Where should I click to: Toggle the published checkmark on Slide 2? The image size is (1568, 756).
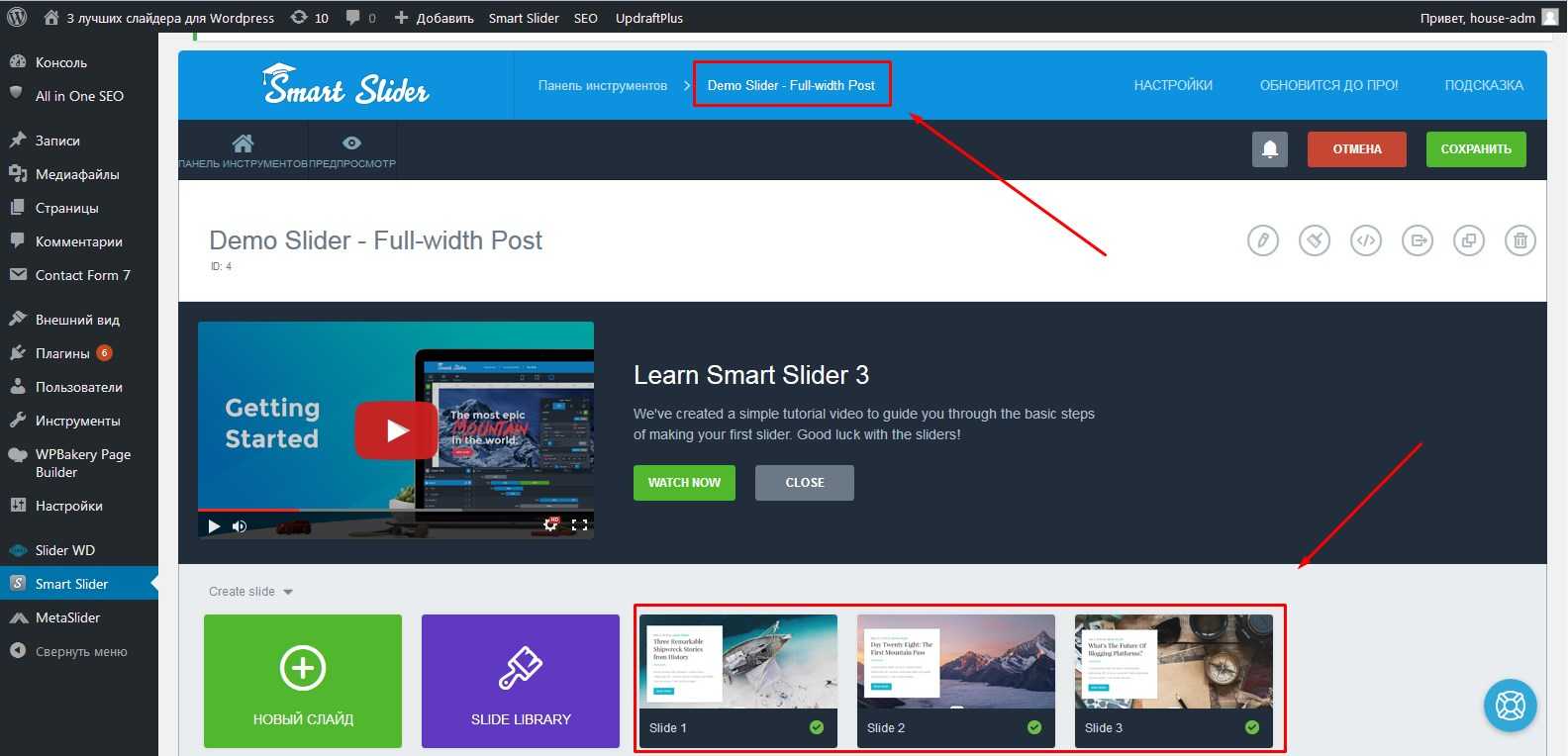[1034, 727]
